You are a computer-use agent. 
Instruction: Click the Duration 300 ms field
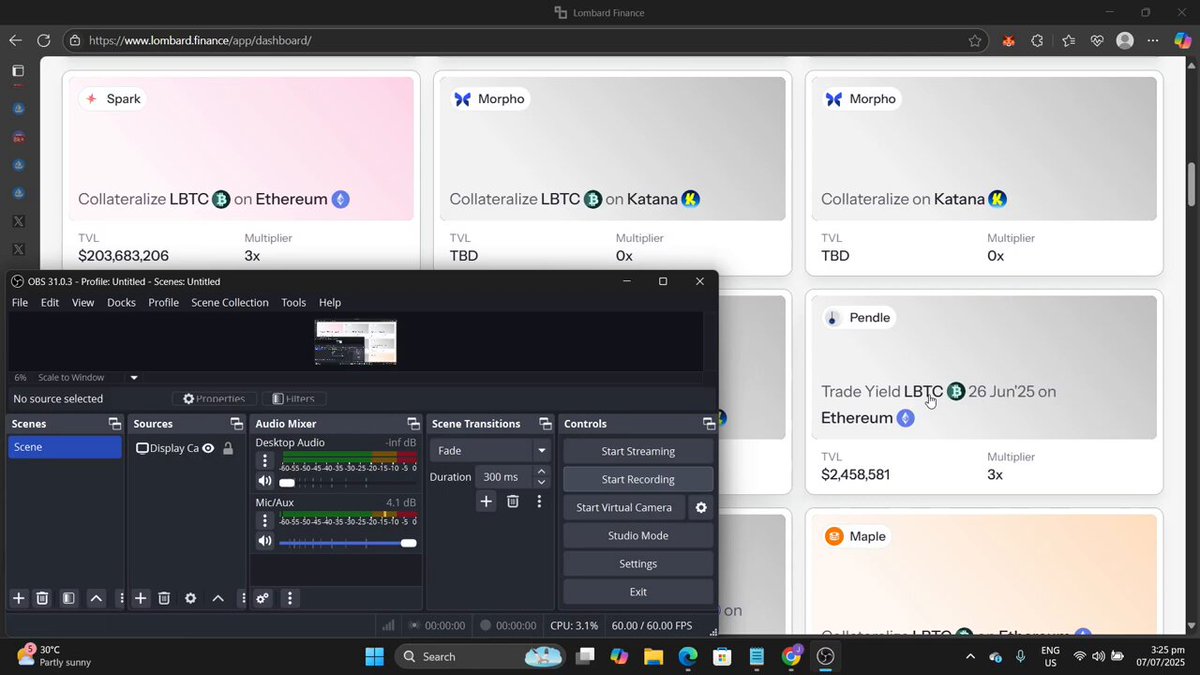pyautogui.click(x=504, y=477)
